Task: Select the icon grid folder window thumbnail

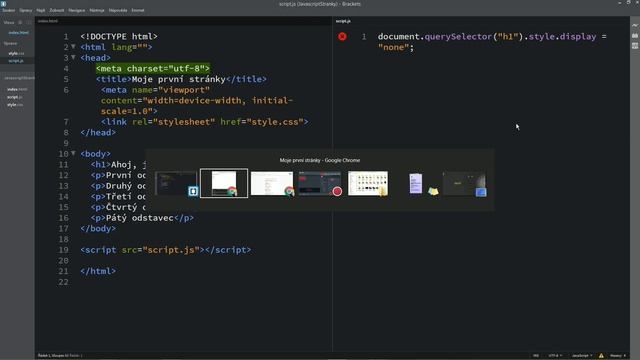Action: [x=368, y=183]
